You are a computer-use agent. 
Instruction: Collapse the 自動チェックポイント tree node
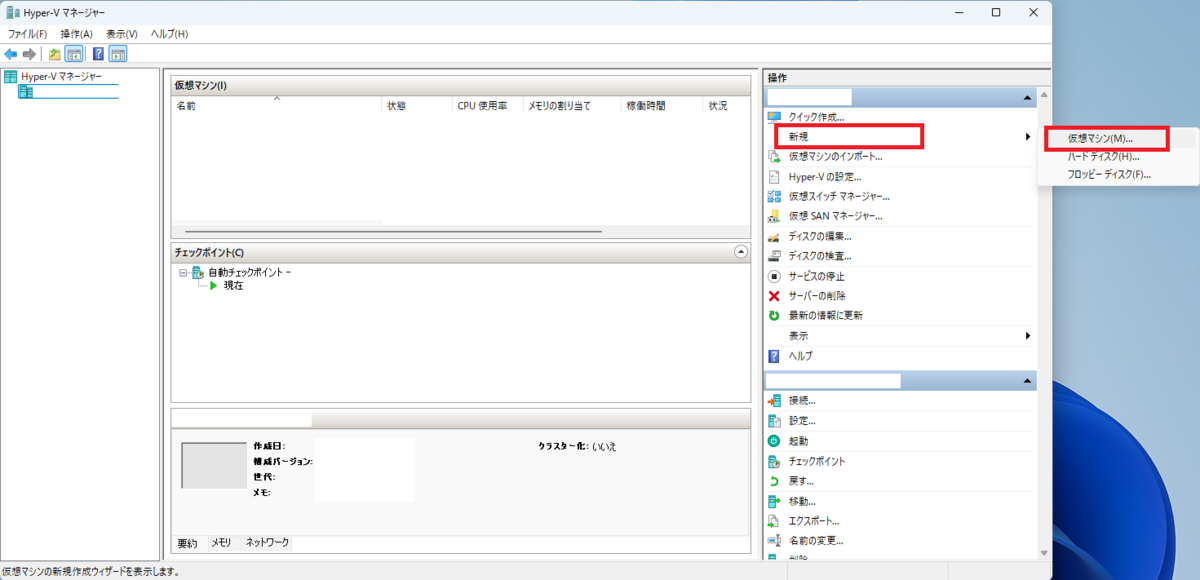(x=183, y=272)
